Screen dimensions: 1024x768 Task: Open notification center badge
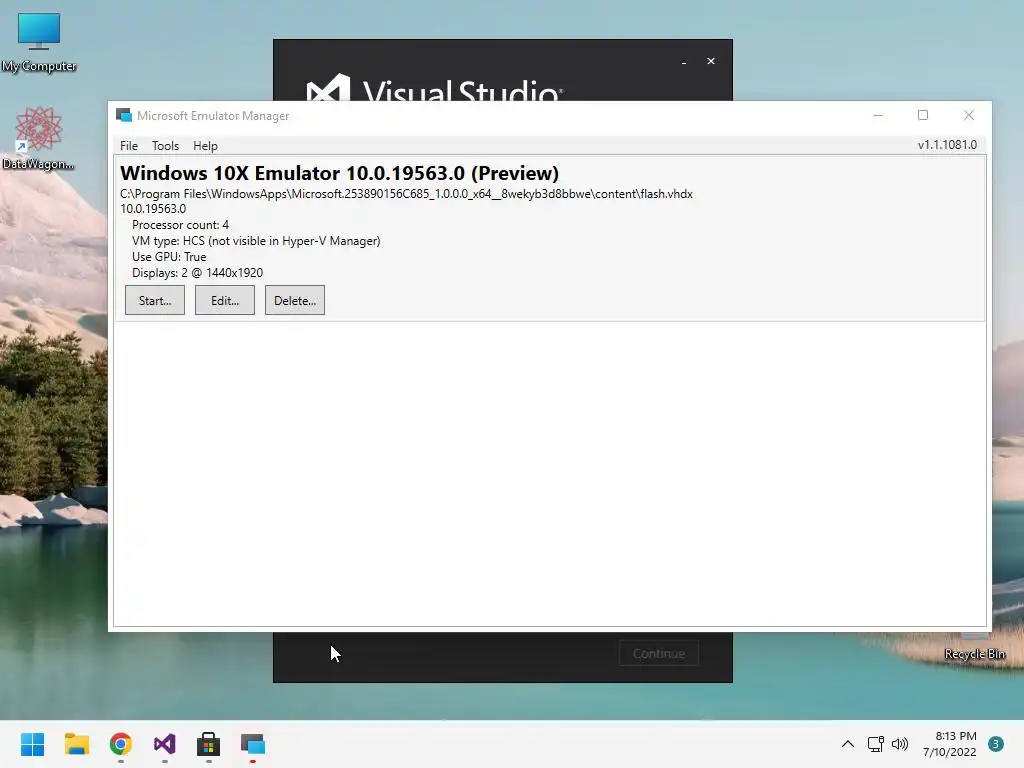(x=996, y=744)
